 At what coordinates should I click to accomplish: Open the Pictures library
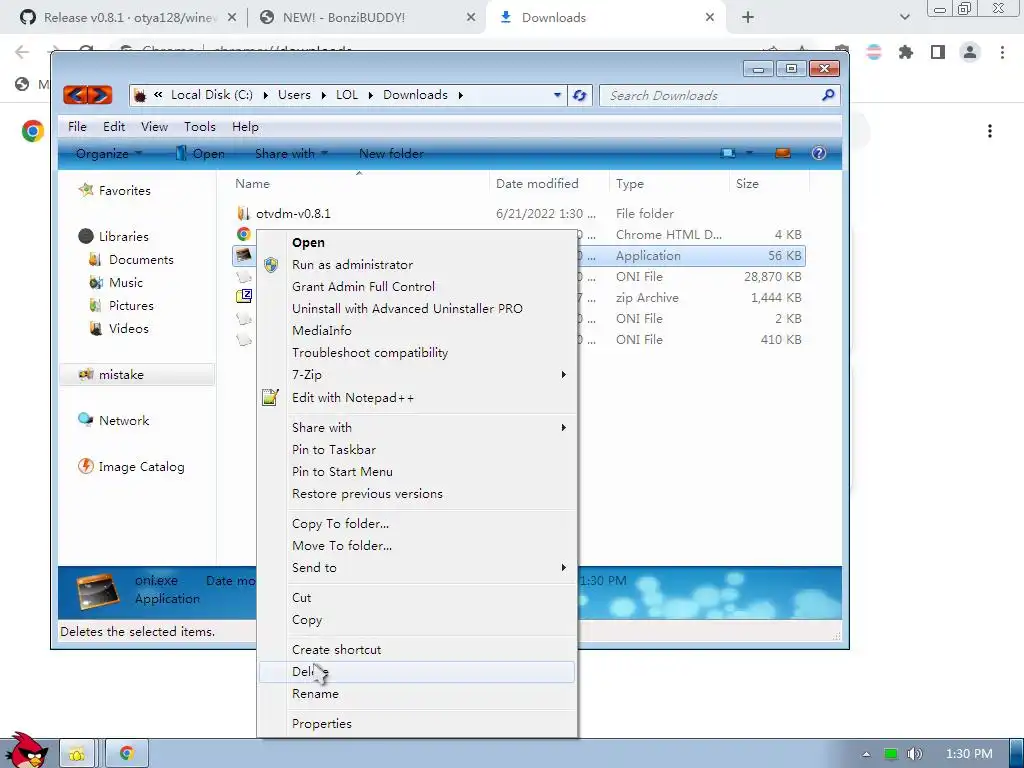click(x=131, y=306)
